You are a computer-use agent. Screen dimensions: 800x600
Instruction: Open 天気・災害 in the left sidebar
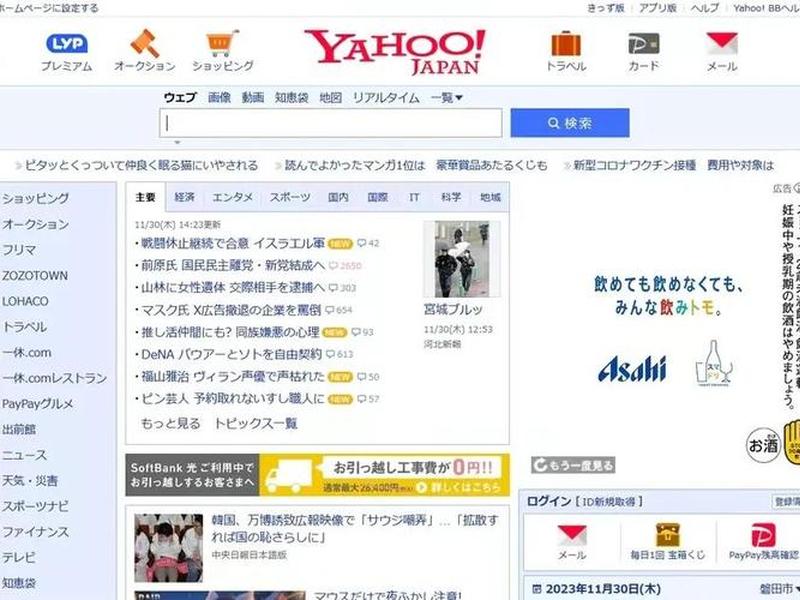30,481
